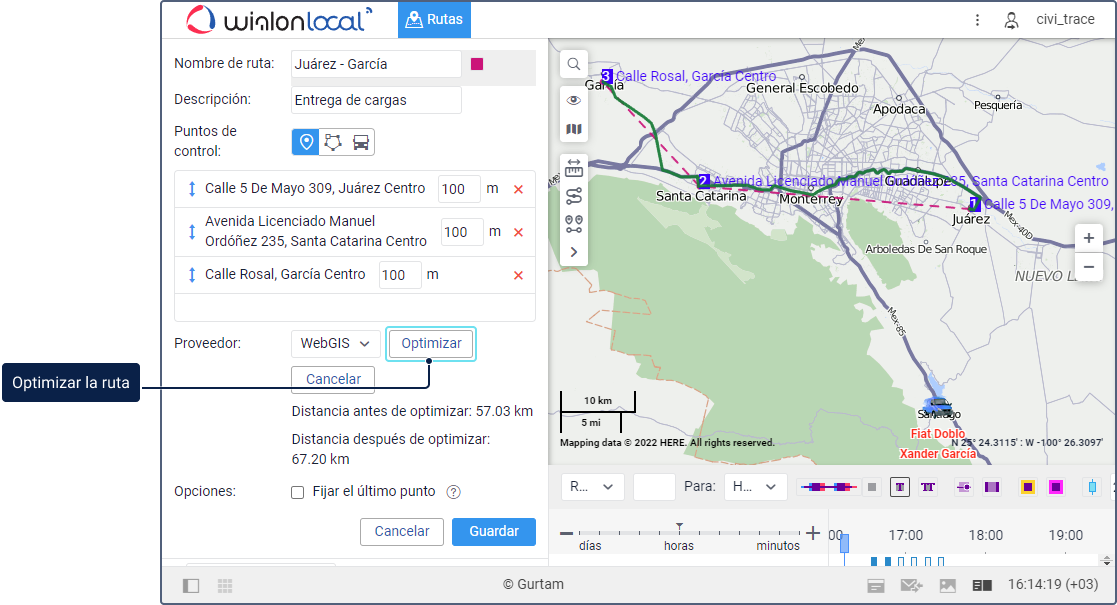Image resolution: width=1117 pixels, height=605 pixels.
Task: Reorder Calle 5 De Mayo 309 point
Action: click(x=192, y=189)
